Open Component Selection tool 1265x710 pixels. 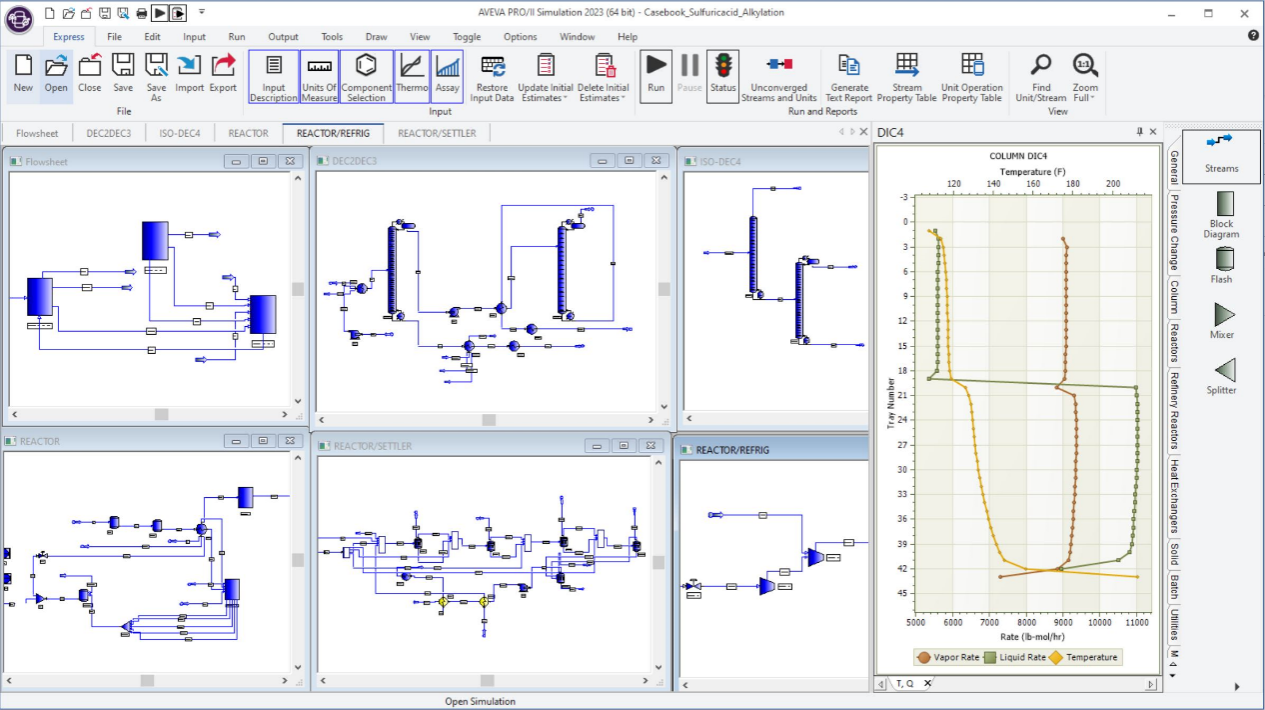pos(366,76)
